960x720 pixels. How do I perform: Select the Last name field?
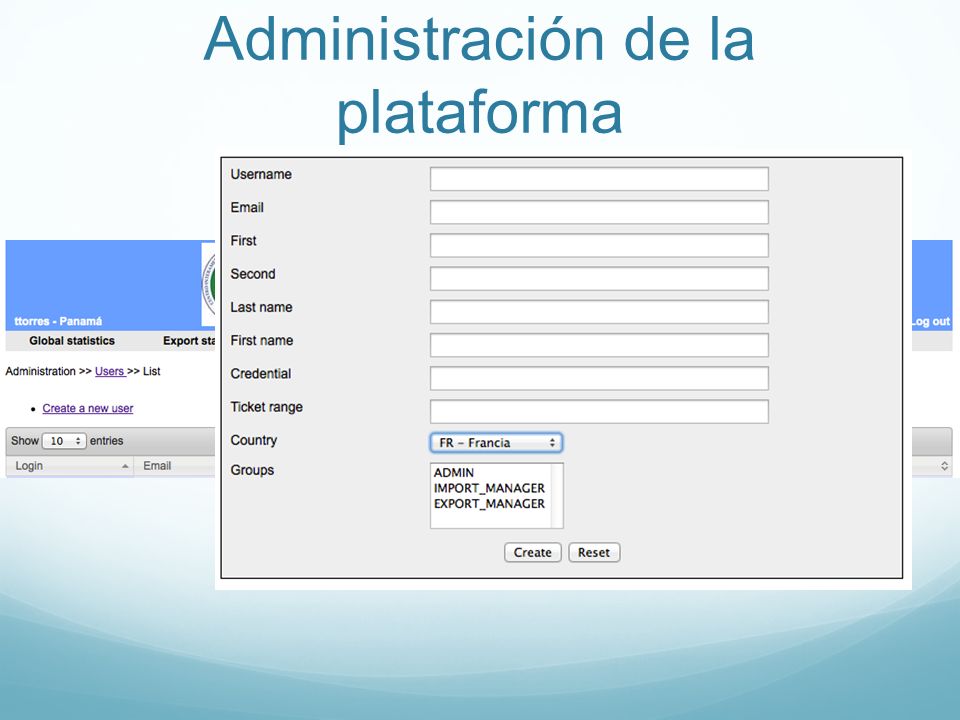(599, 312)
